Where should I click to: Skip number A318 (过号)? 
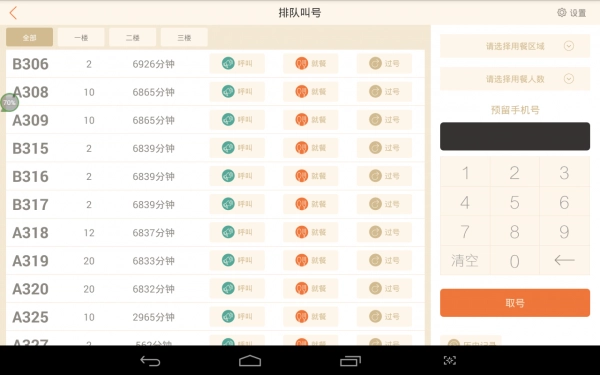tap(384, 232)
